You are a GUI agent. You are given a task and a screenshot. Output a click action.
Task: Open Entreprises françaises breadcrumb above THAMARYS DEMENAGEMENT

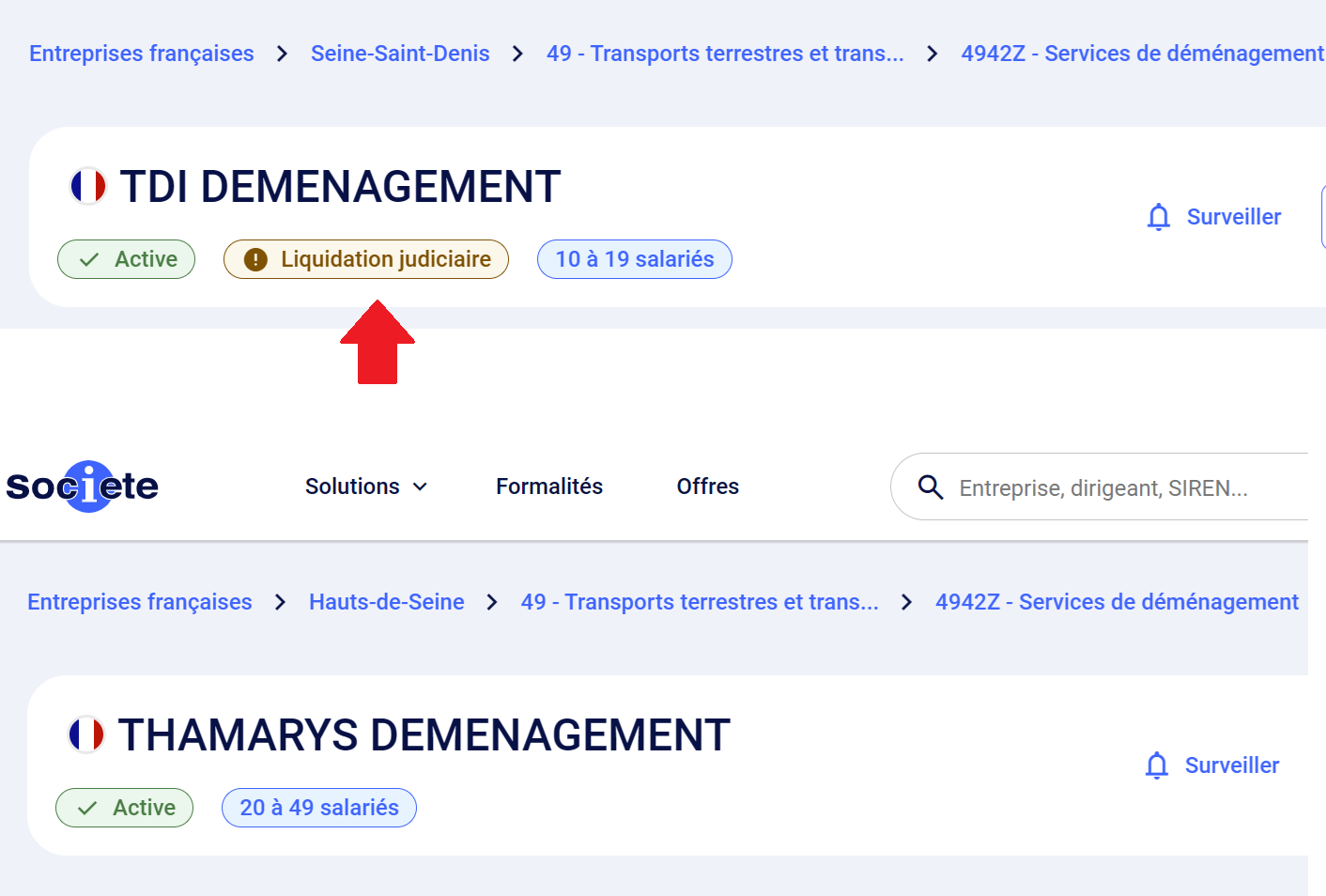coord(140,602)
